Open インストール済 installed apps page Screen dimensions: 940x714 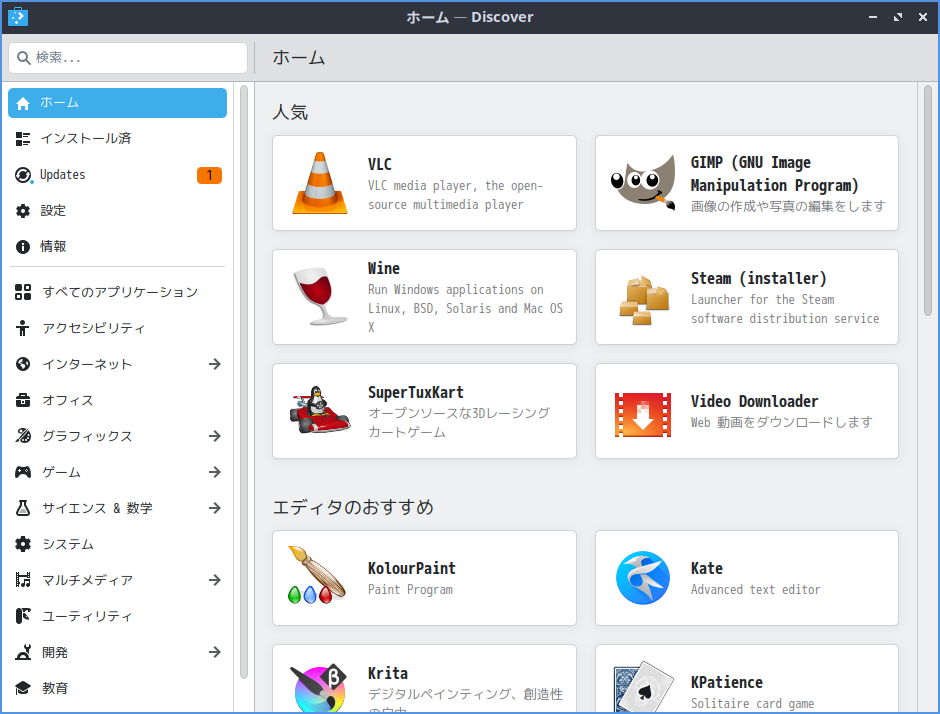point(118,139)
